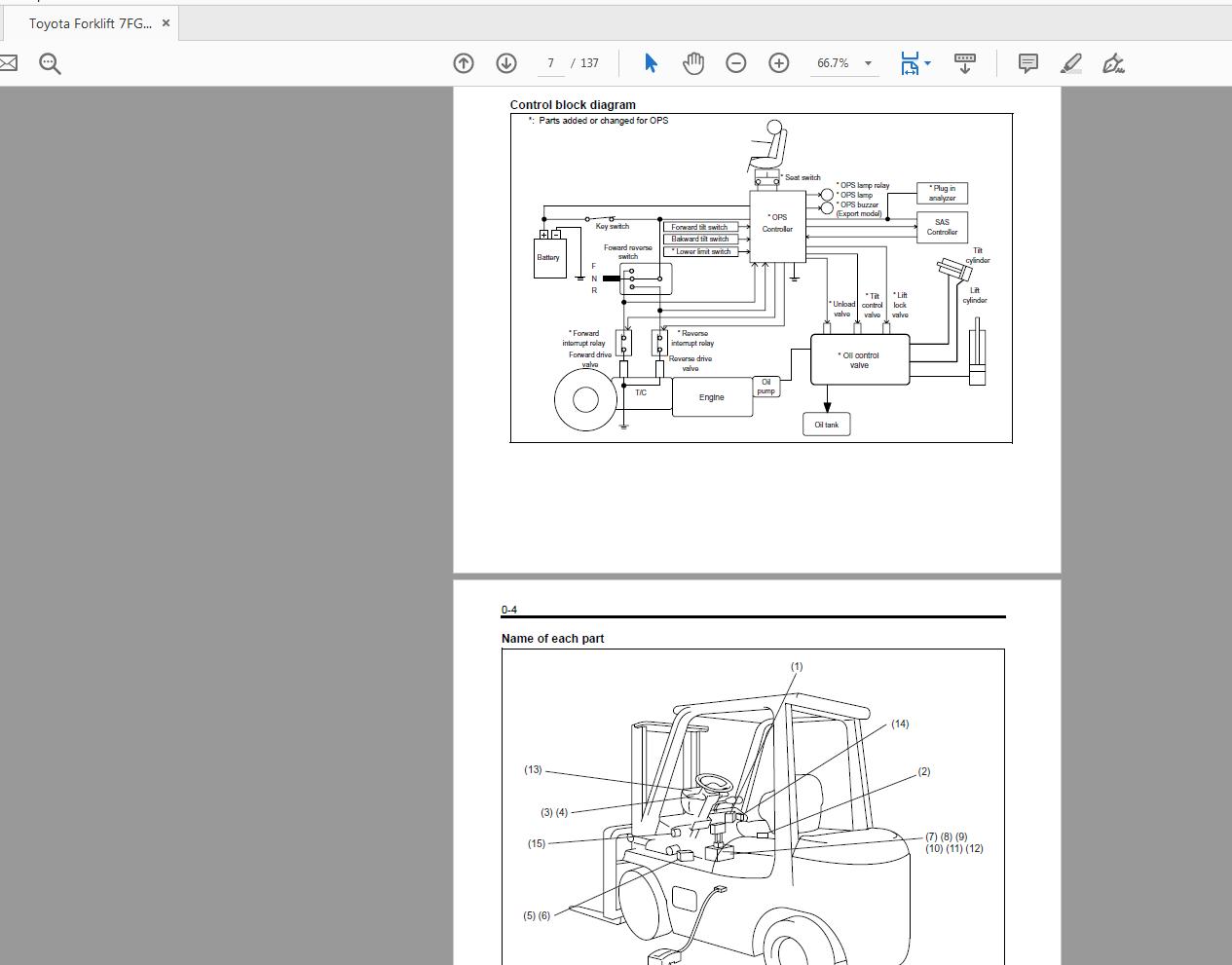
Task: Click the Engine block in diagram
Action: tap(712, 397)
